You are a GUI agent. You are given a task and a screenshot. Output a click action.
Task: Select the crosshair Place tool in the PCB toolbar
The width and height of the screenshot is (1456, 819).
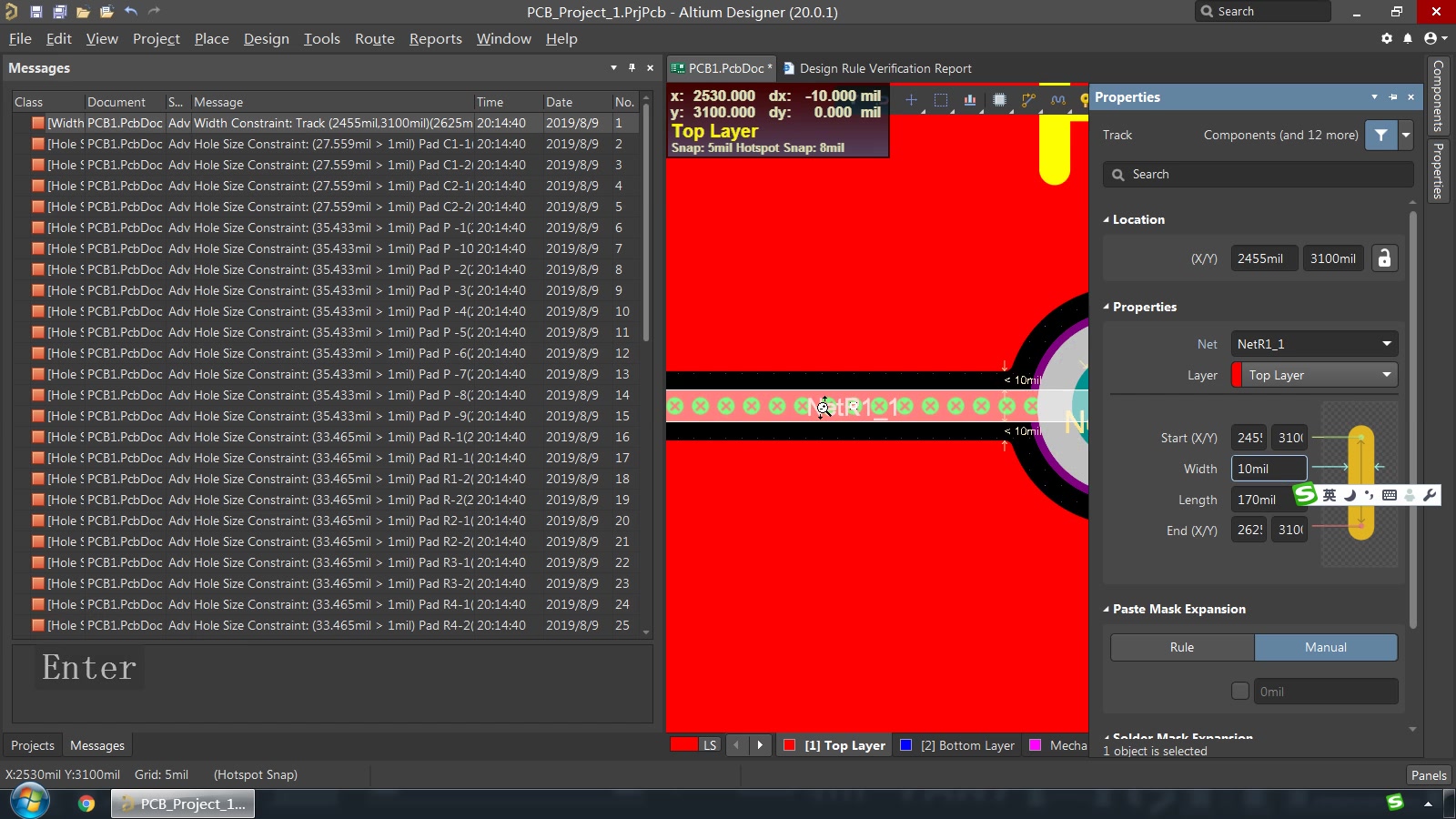click(911, 100)
